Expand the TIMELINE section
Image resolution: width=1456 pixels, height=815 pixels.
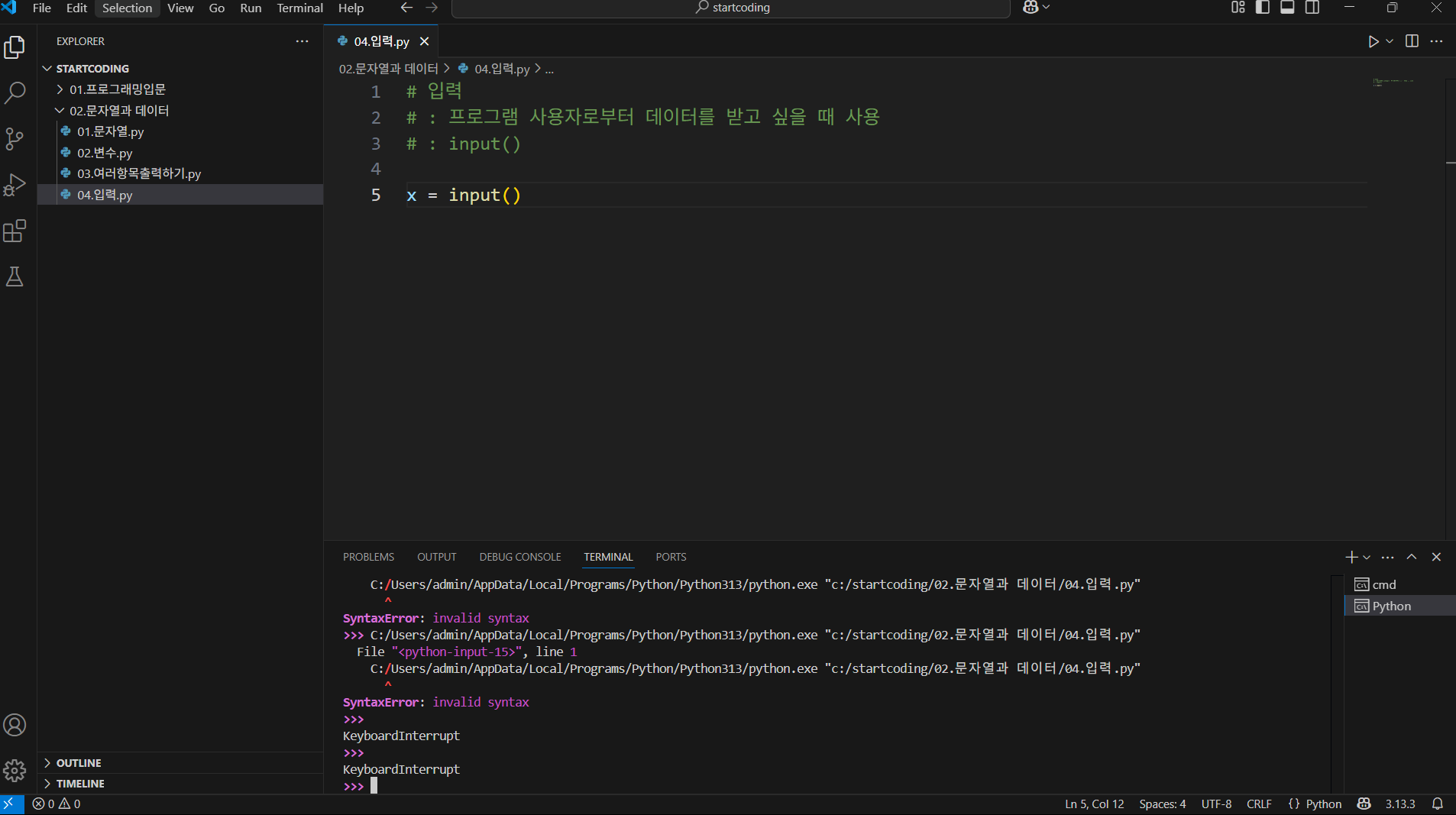180,784
